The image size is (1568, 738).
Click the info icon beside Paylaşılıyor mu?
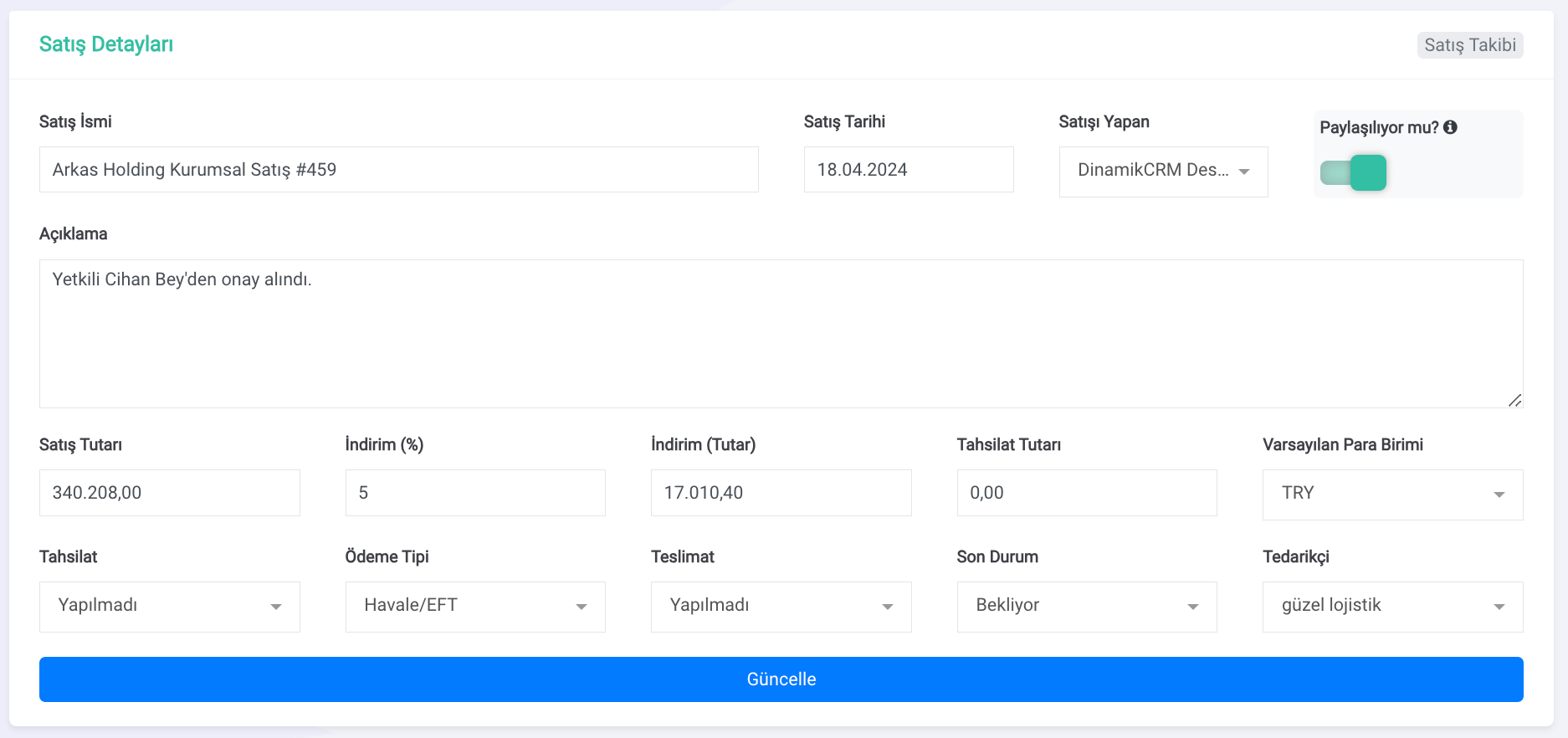tap(1450, 127)
